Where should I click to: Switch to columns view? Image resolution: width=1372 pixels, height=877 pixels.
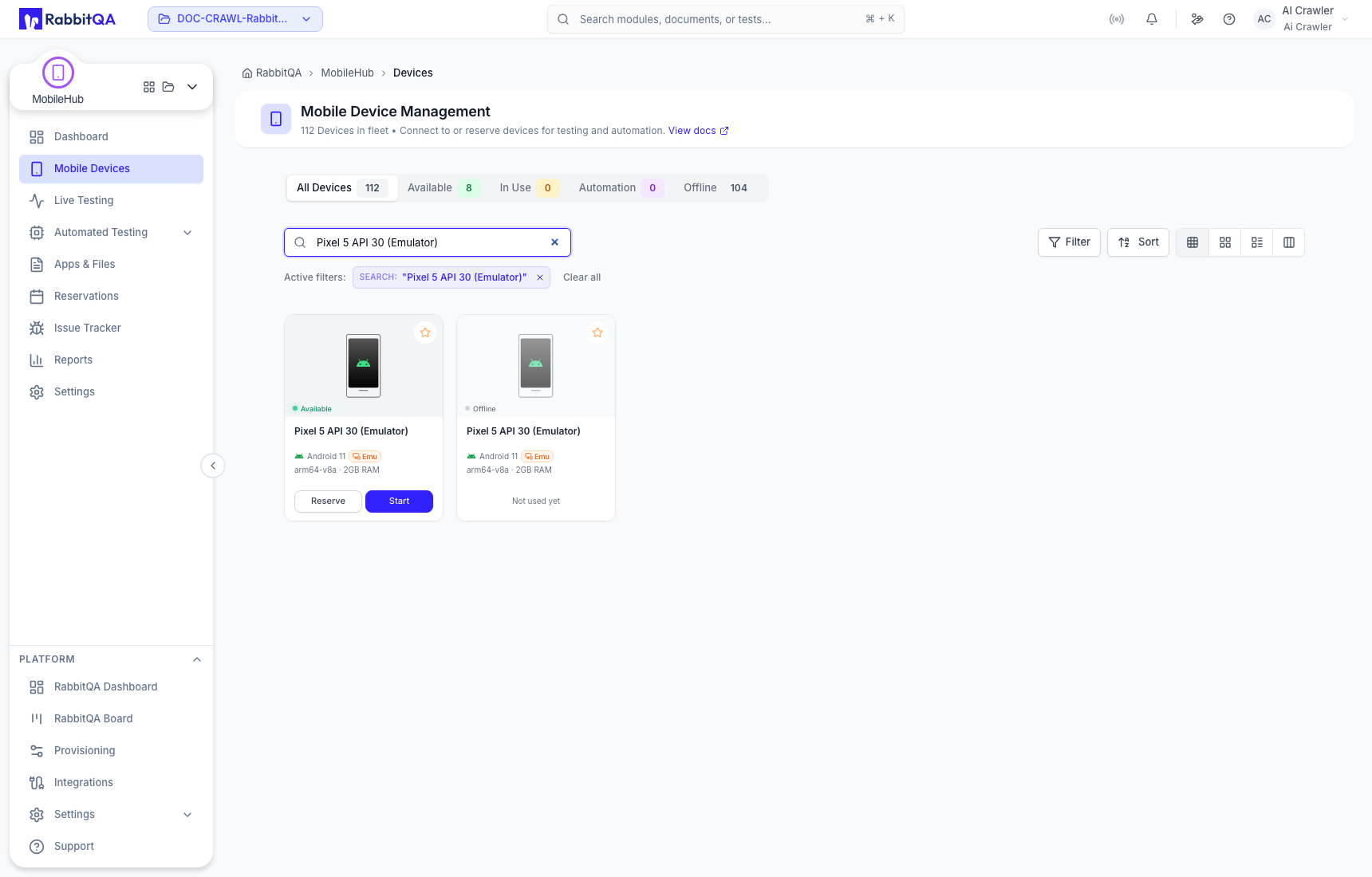[1289, 242]
